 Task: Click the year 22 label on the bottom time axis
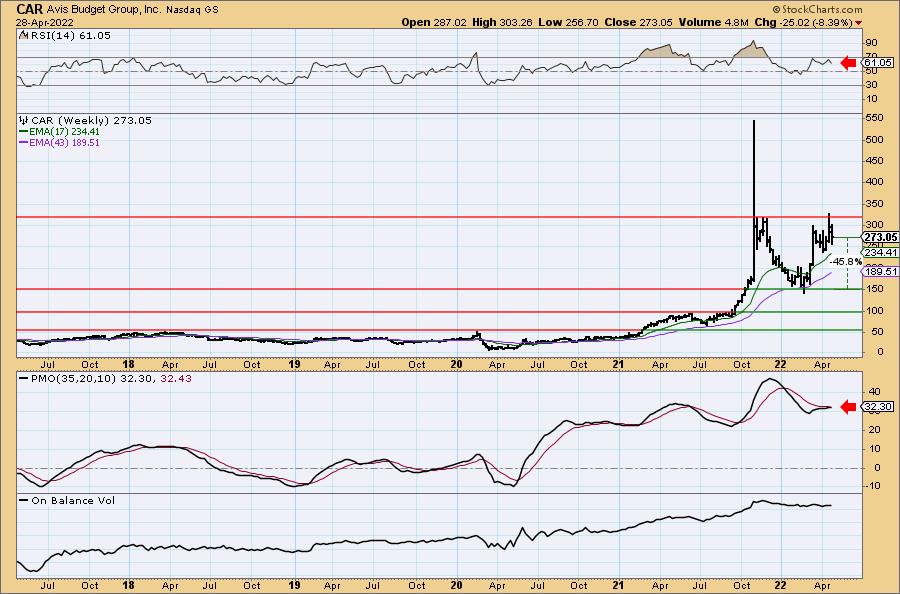(x=780, y=585)
